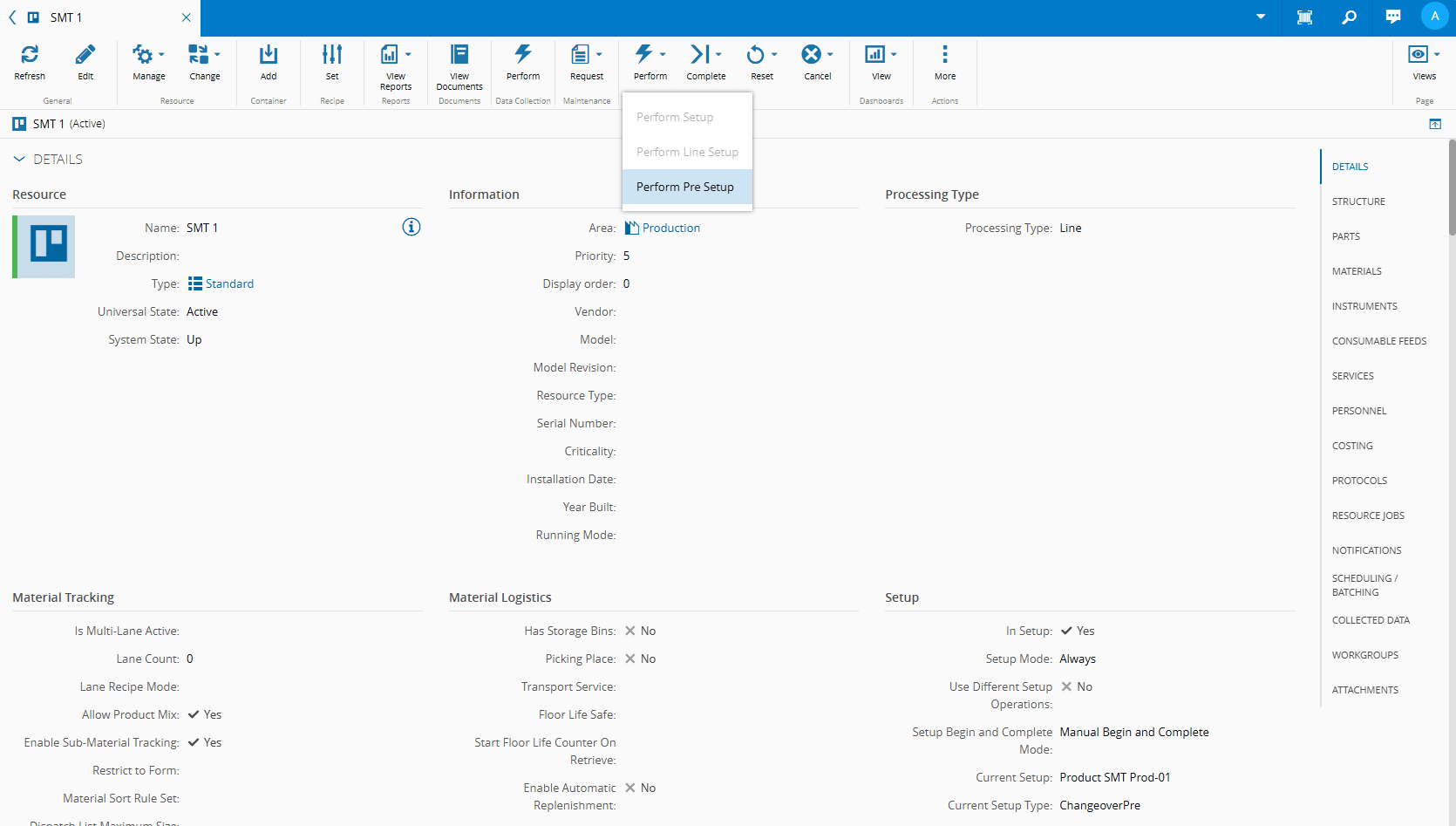Click the Refresh icon in toolbar

(x=30, y=55)
